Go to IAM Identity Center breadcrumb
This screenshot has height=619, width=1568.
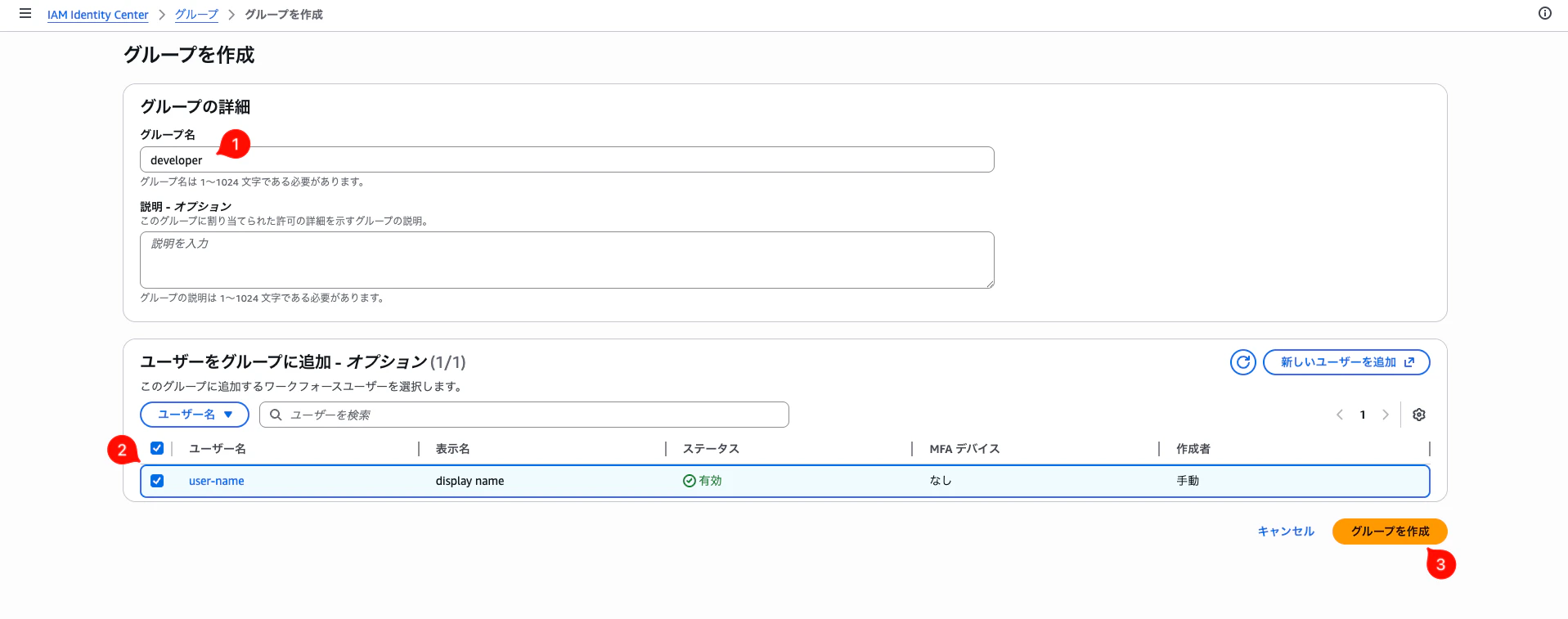coord(98,15)
